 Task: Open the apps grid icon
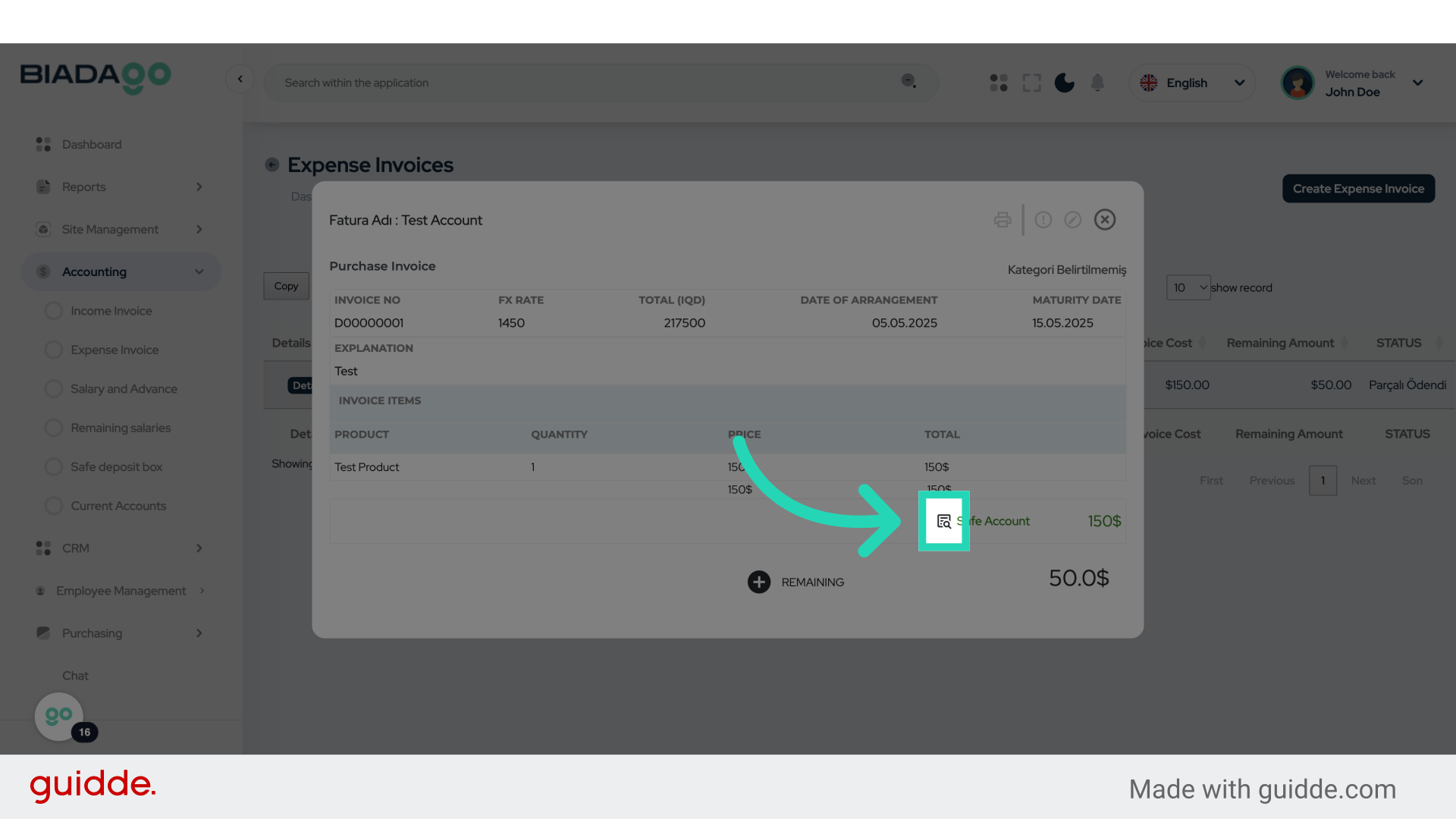[x=999, y=83]
